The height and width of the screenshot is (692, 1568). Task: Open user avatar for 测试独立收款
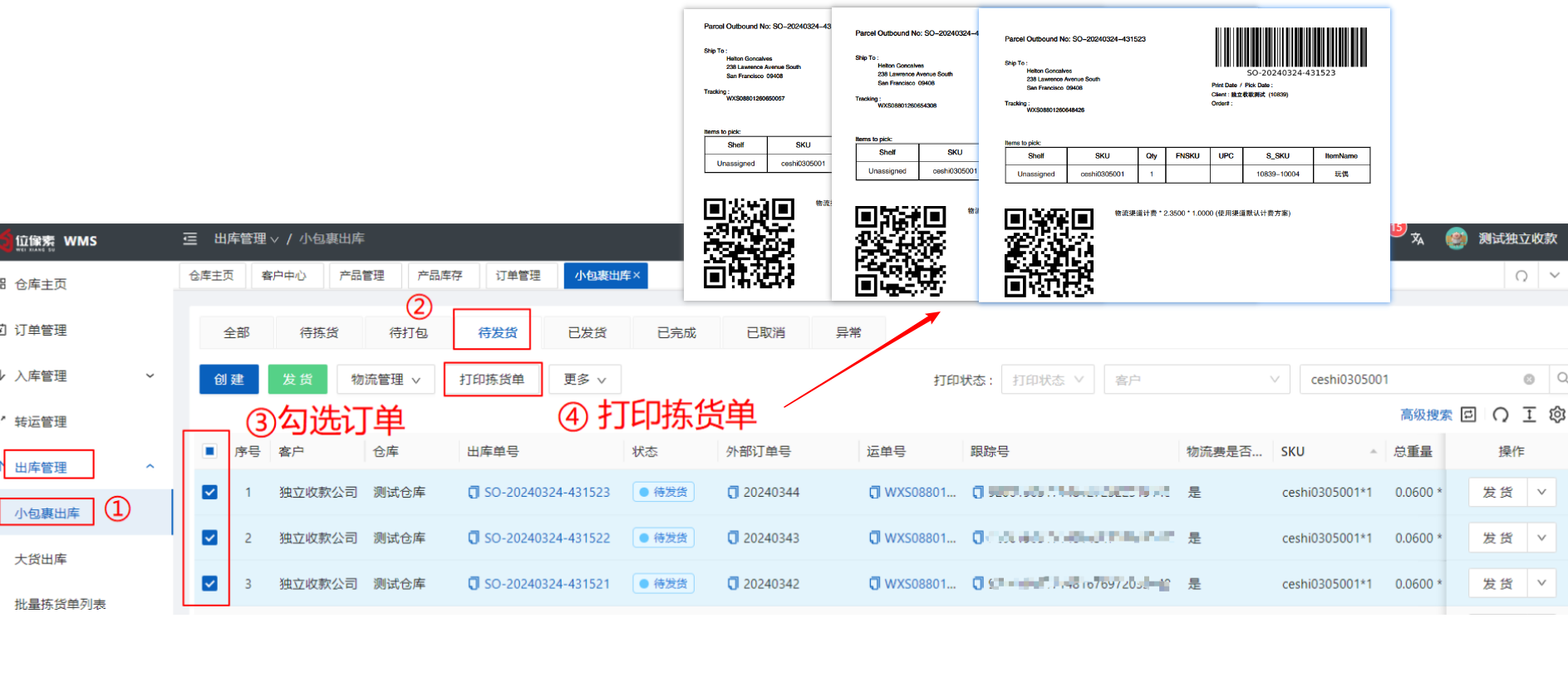1456,238
